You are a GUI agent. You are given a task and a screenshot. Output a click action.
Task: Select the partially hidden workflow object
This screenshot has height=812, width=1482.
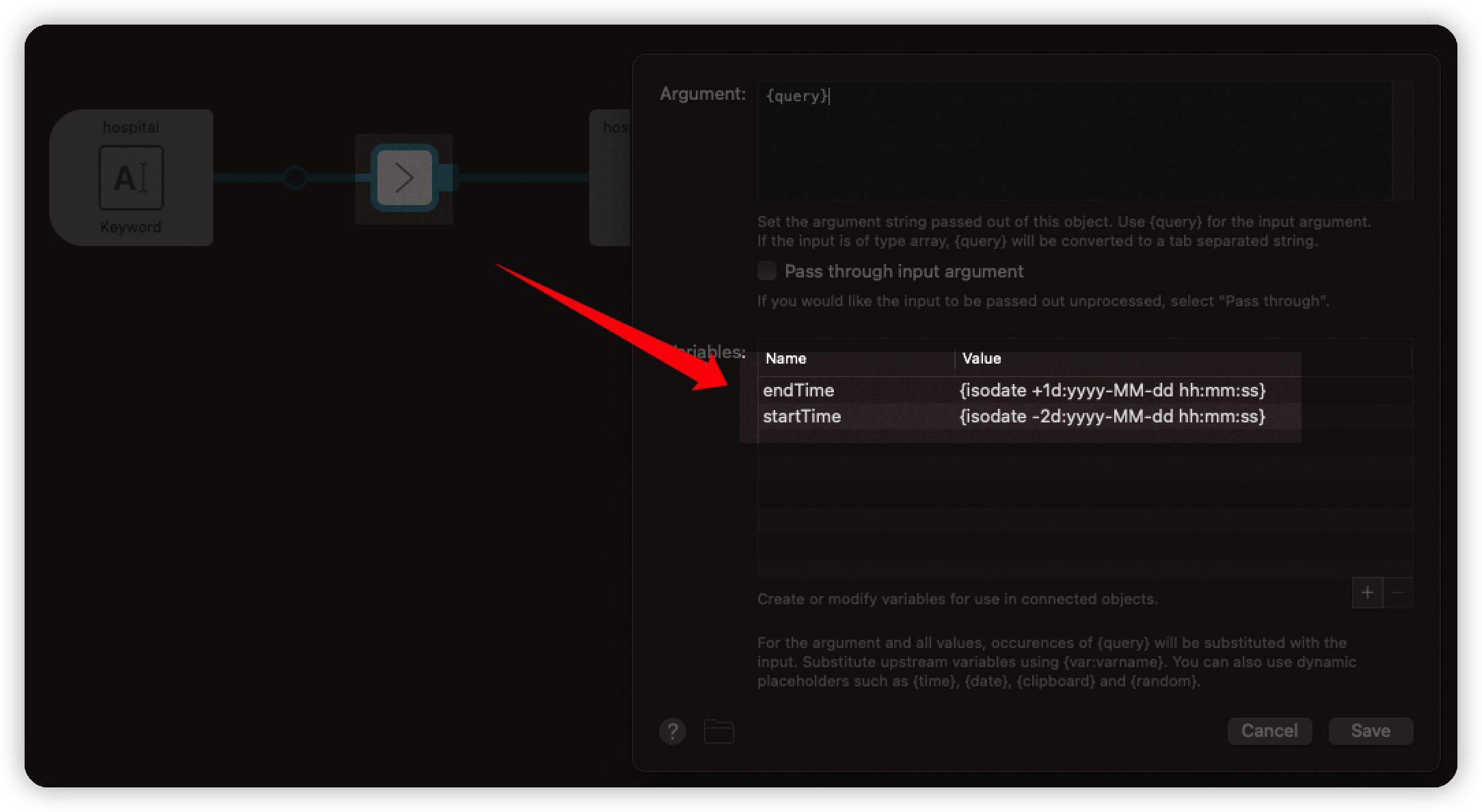[610, 178]
